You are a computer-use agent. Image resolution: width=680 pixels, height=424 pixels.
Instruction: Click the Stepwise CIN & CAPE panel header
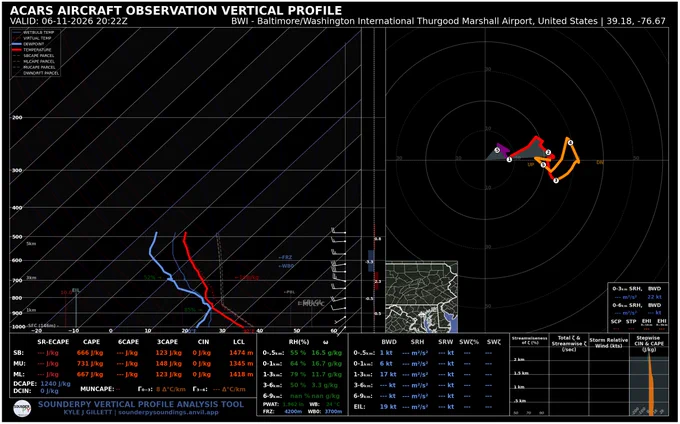(x=649, y=343)
